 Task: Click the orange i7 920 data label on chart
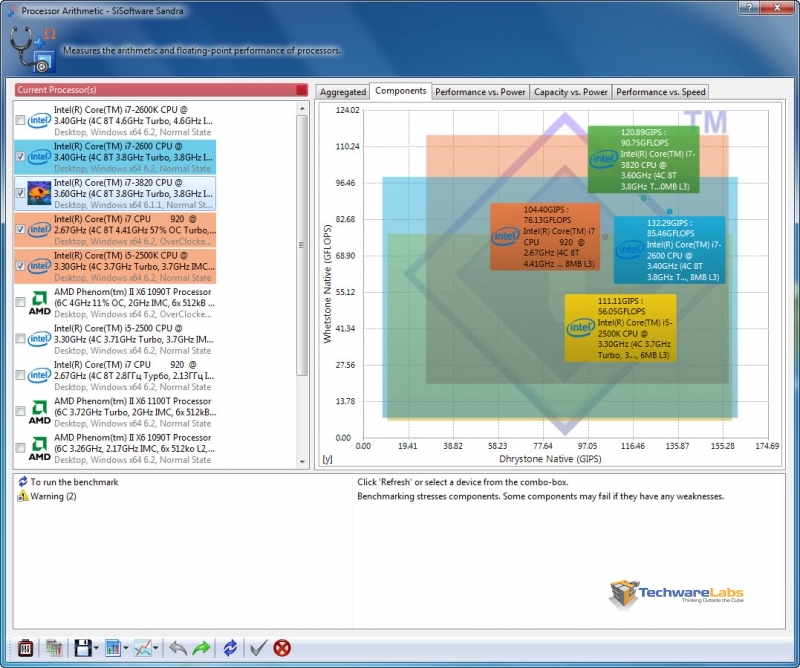pos(545,236)
